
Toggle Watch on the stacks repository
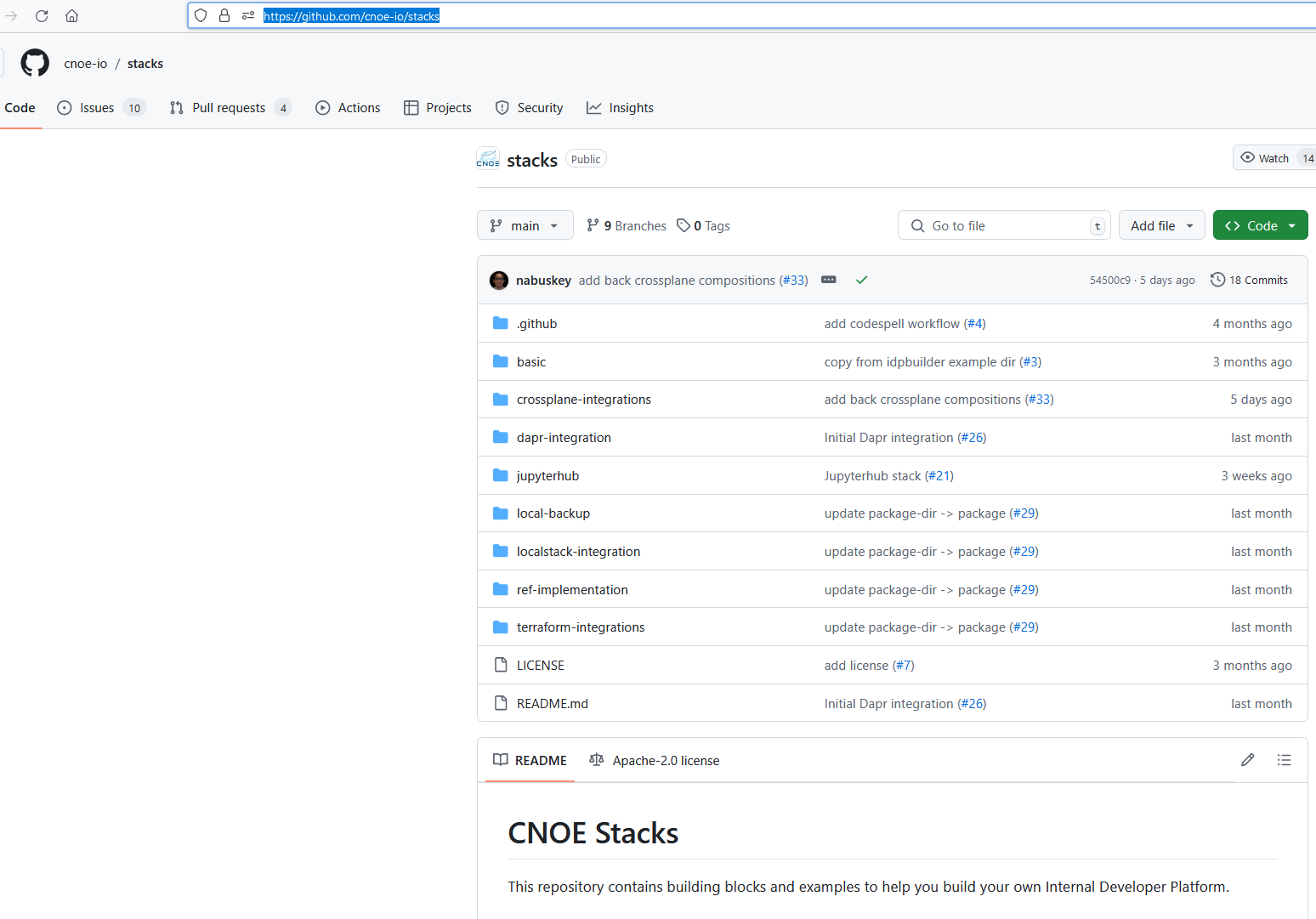(x=1265, y=158)
